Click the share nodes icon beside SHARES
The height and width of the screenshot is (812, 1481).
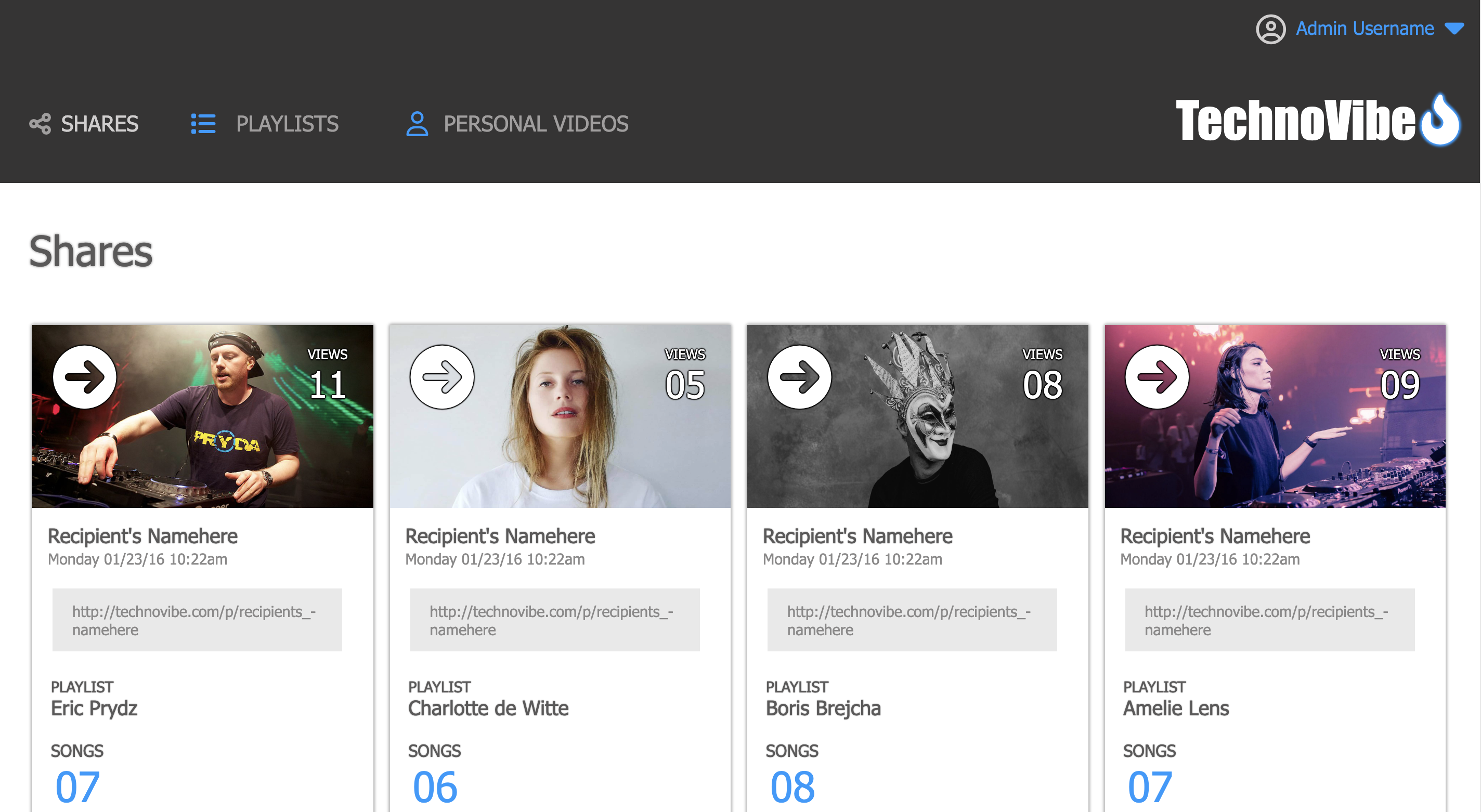coord(40,124)
